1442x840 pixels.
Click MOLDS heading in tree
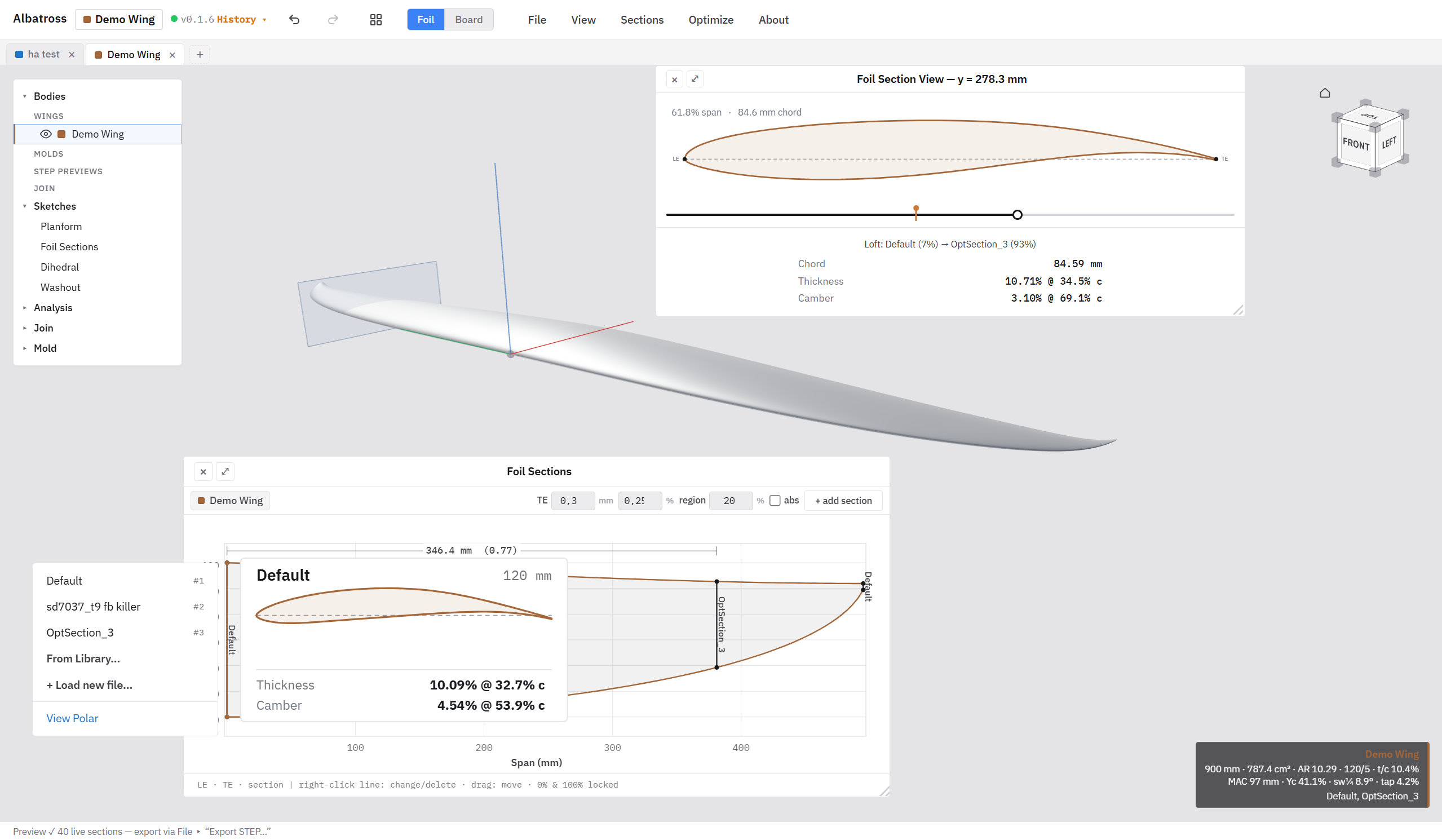click(x=48, y=154)
